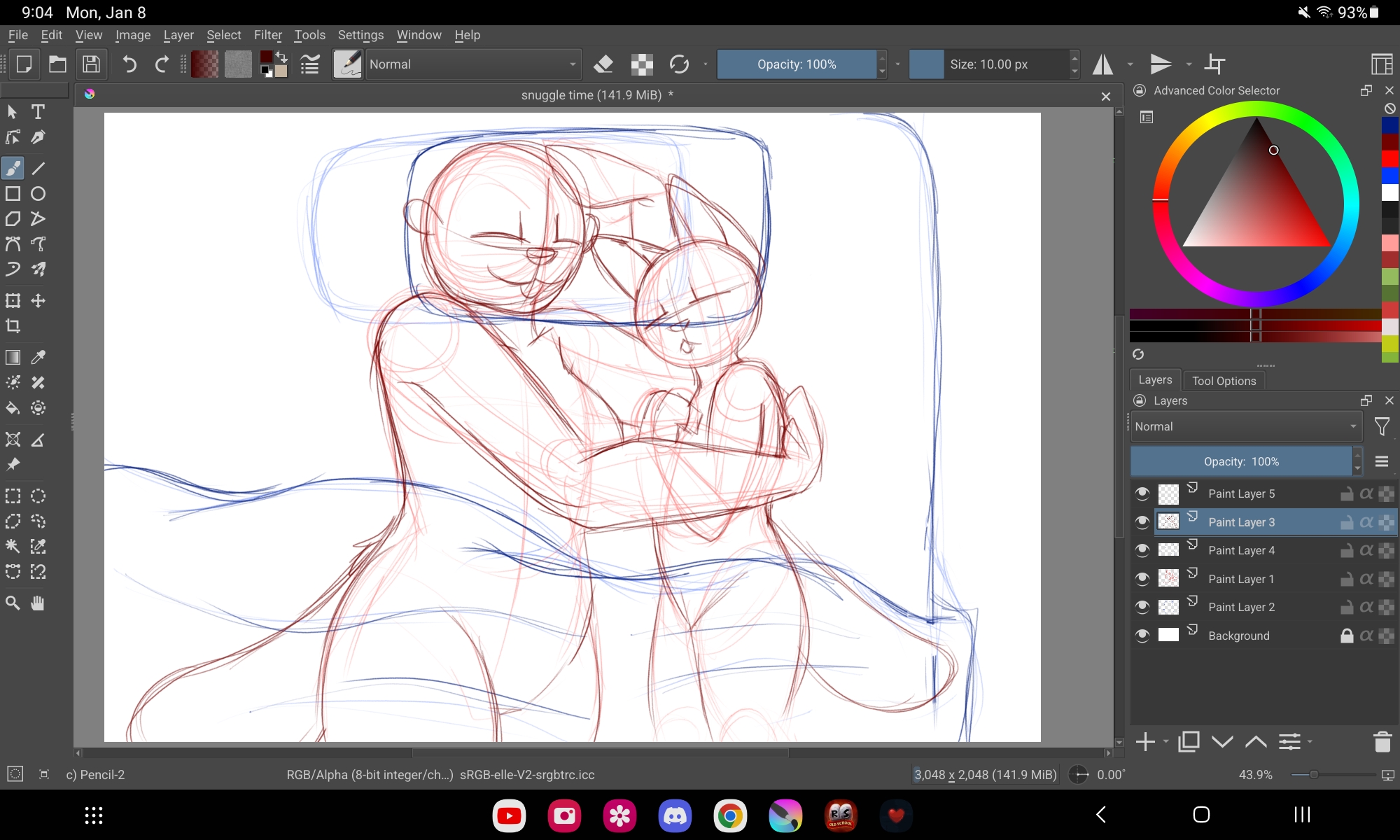Delete layer with the trash icon
Image resolution: width=1400 pixels, height=840 pixels.
(1382, 741)
